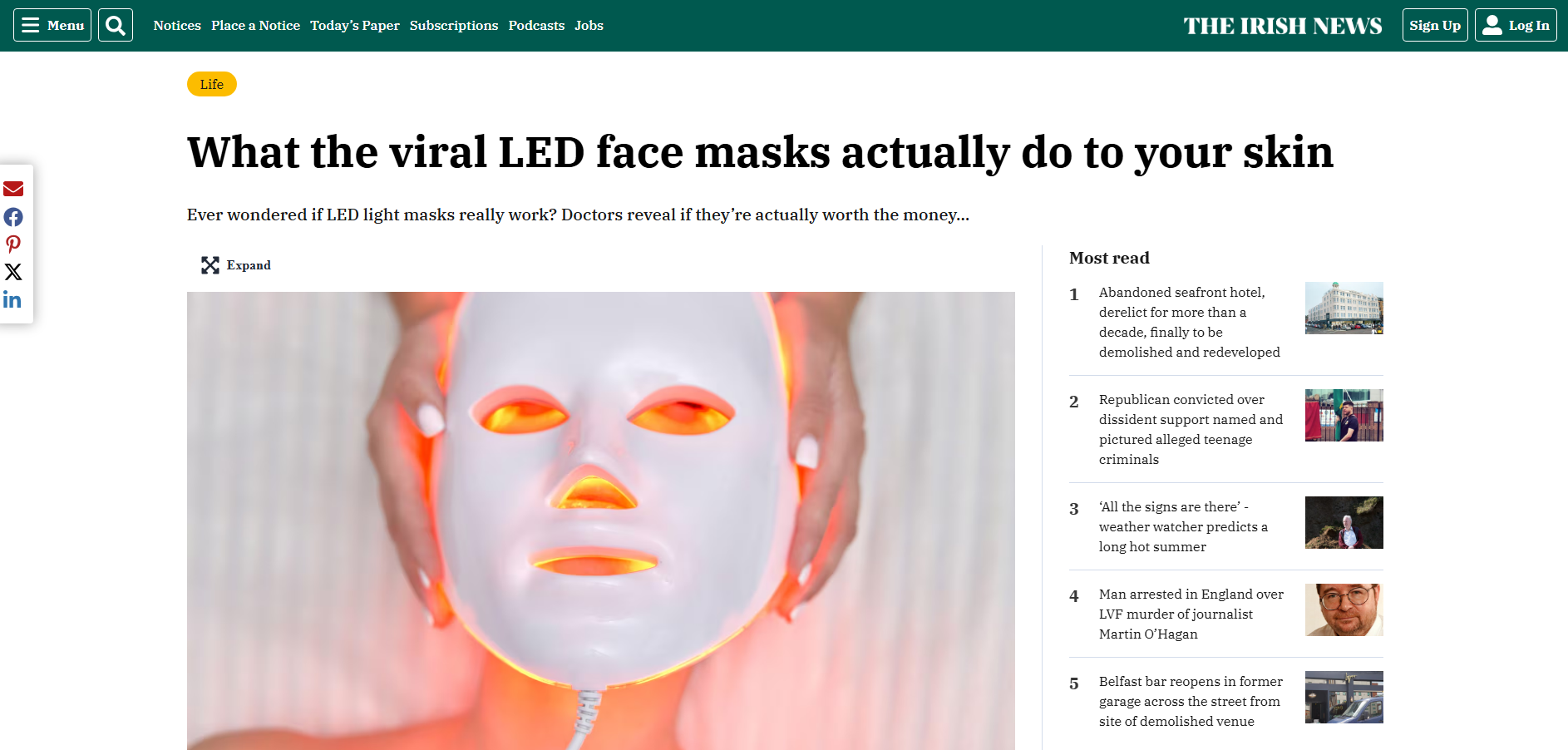Open Subscriptions page
Screen dimensions: 1568x750
454,26
